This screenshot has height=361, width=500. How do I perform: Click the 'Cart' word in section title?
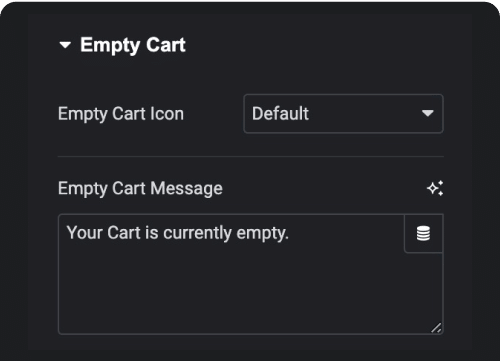tap(166, 45)
